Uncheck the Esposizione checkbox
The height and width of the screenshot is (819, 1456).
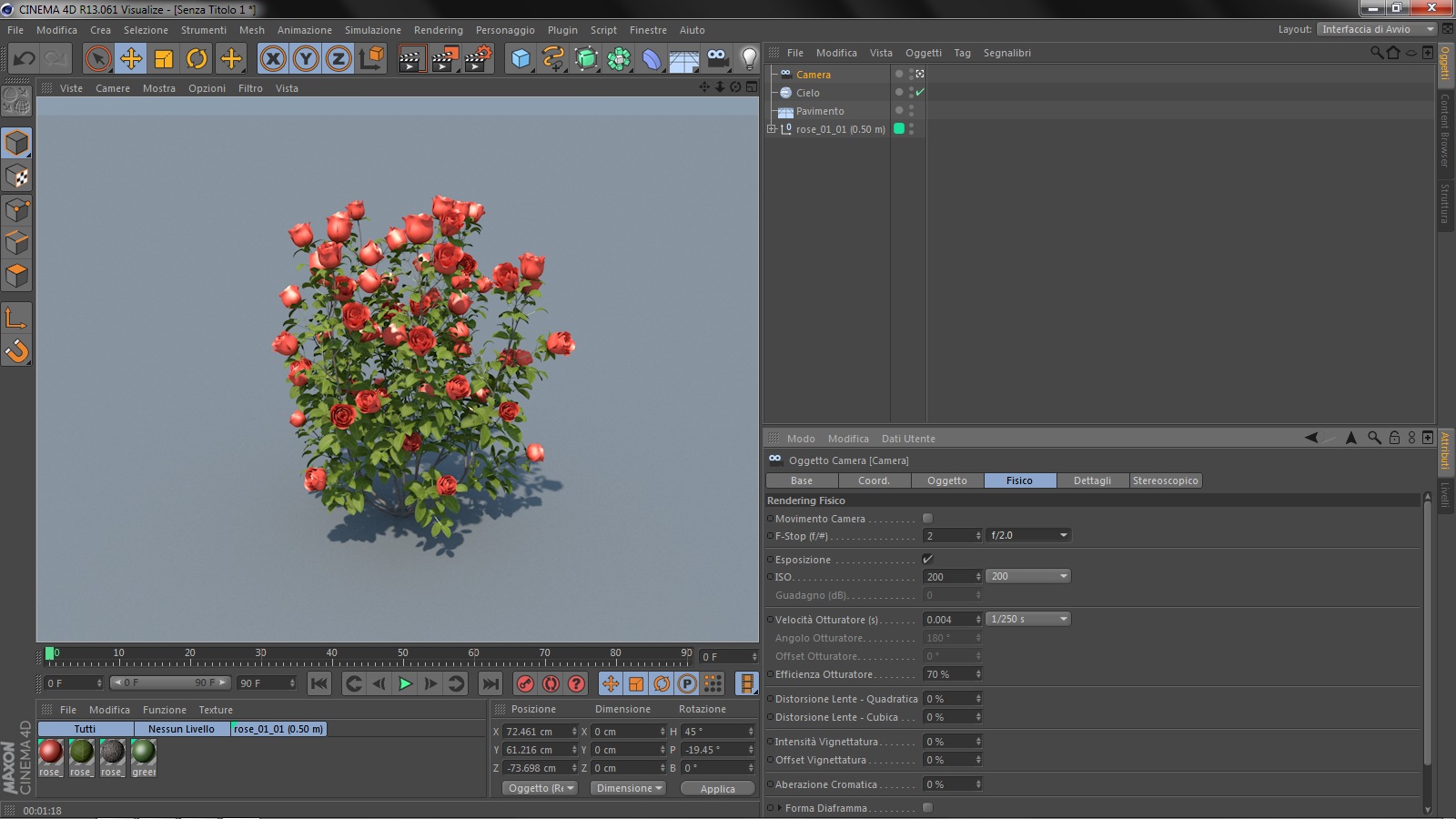[x=927, y=560]
